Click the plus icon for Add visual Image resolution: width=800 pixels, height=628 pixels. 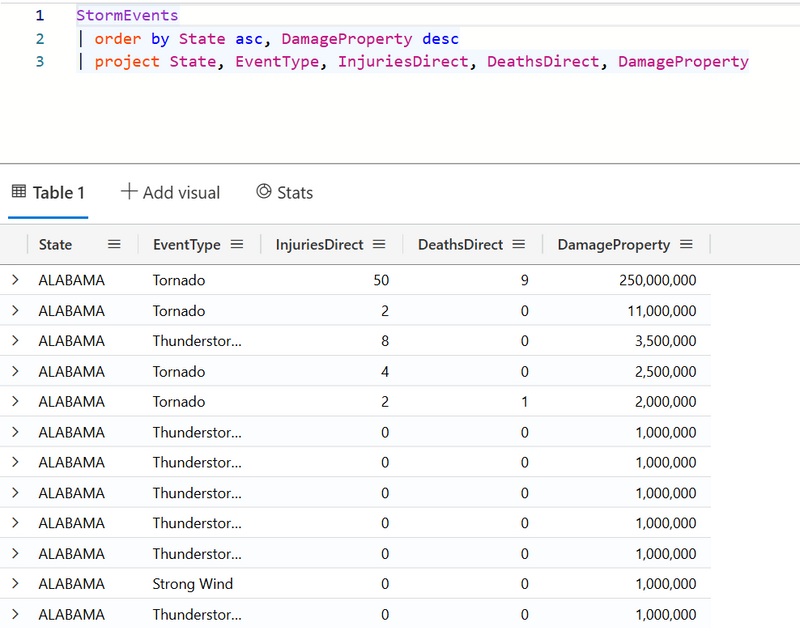tap(129, 191)
